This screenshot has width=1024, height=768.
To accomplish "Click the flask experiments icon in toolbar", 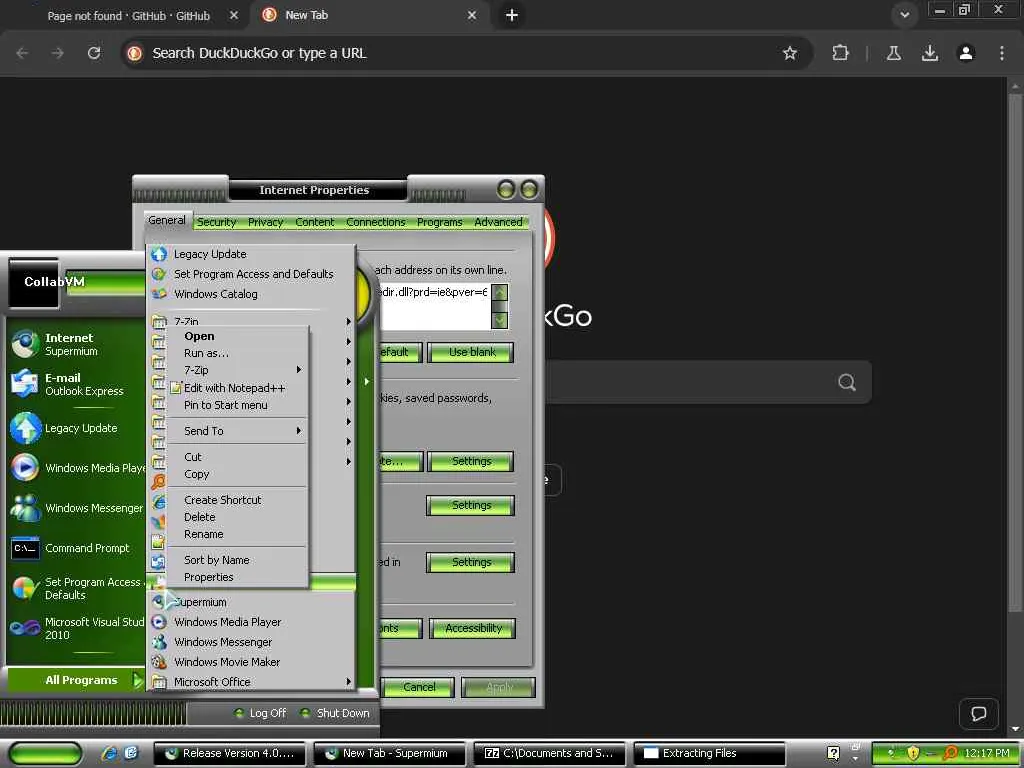I will click(x=894, y=53).
